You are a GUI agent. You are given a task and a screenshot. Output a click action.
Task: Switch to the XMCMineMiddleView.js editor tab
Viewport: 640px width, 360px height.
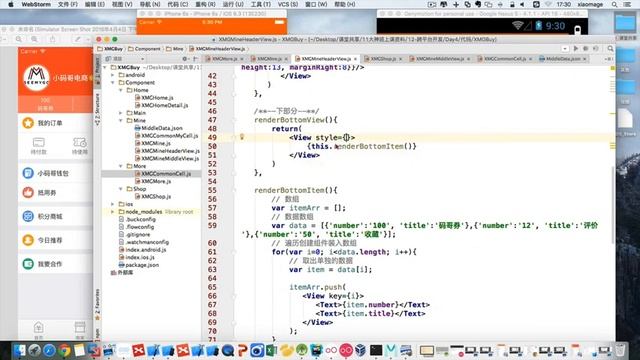pos(440,59)
